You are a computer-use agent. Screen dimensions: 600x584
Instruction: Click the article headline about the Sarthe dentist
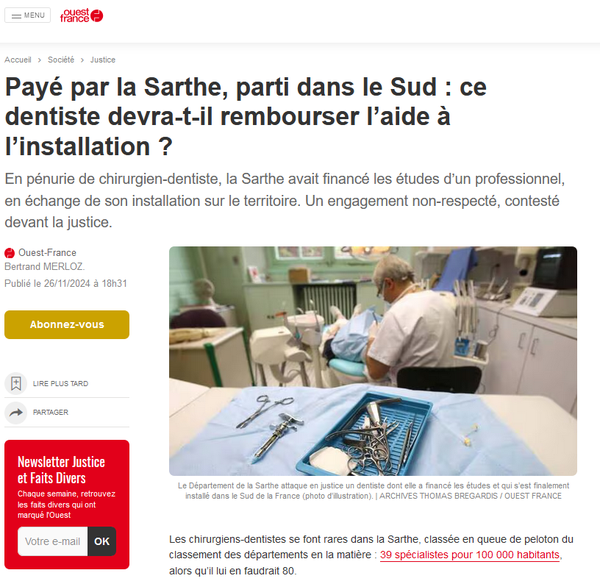point(246,117)
